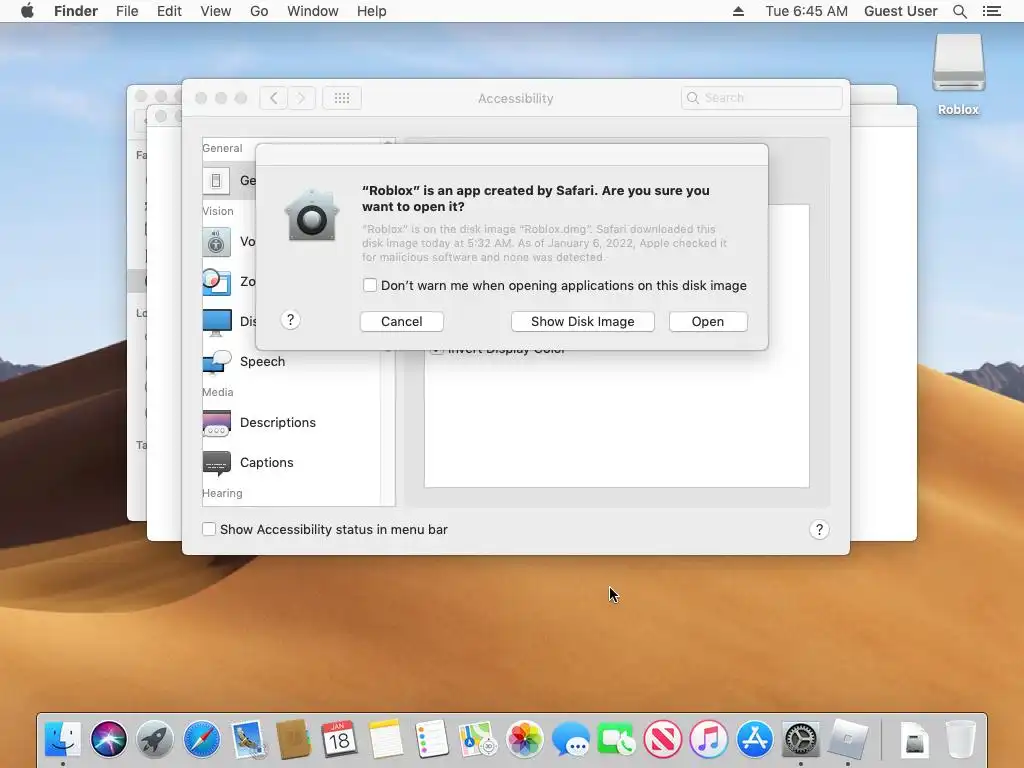Open the File menu
This screenshot has height=768, width=1024.
click(x=127, y=11)
